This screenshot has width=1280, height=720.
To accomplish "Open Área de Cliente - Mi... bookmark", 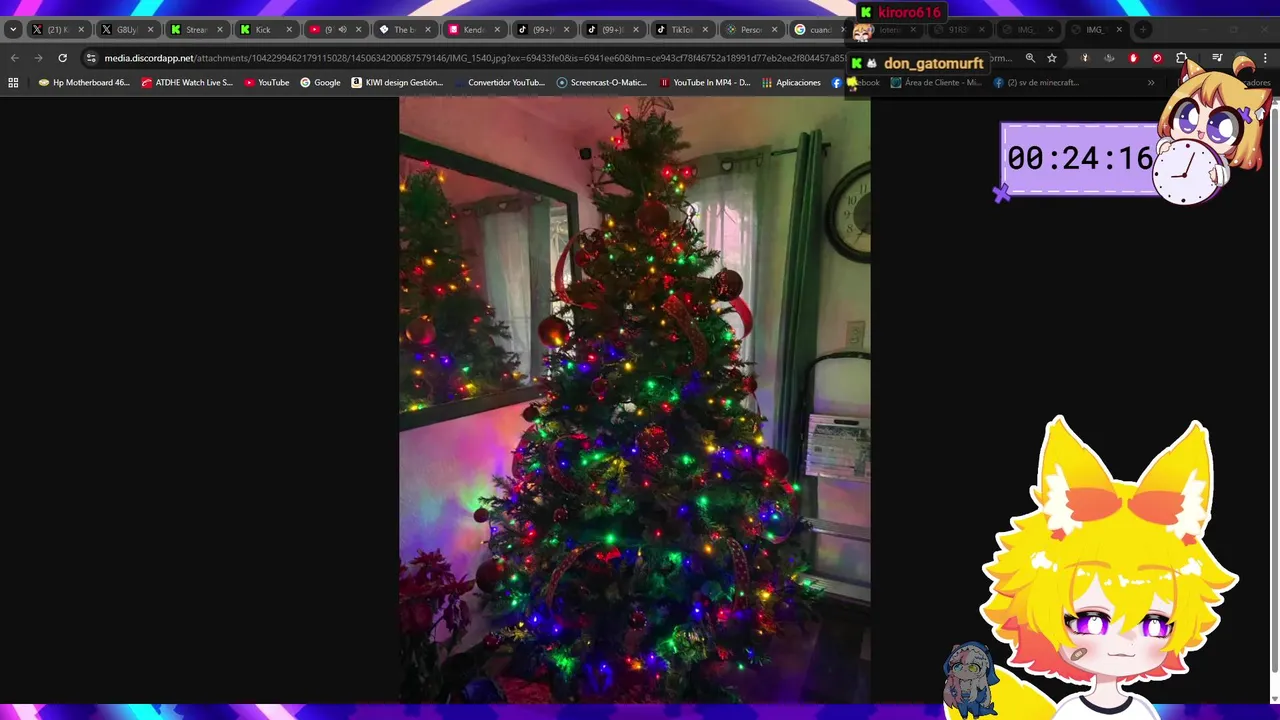I will 937,83.
